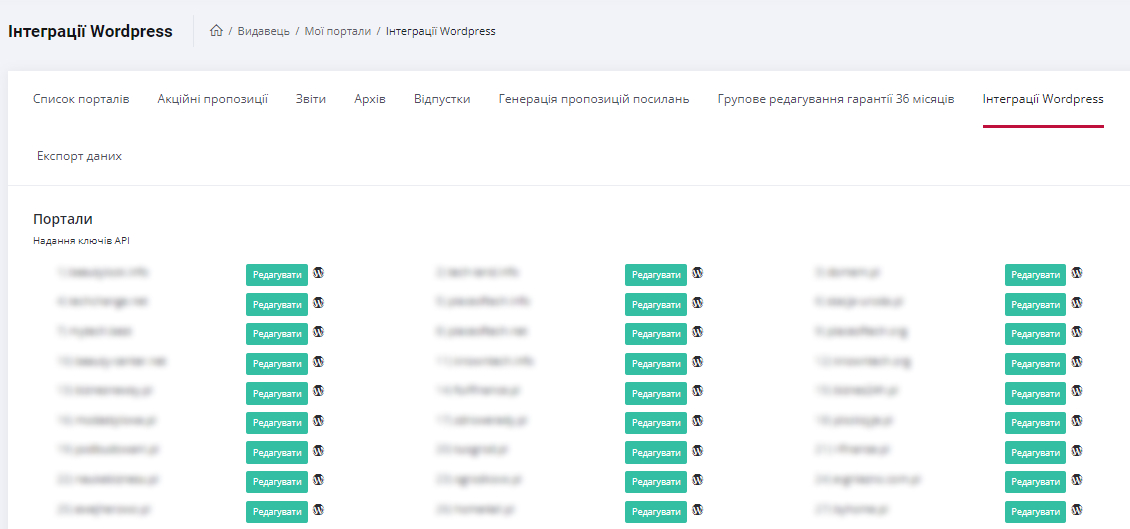Click WordPress icon for portal number 16

click(319, 421)
